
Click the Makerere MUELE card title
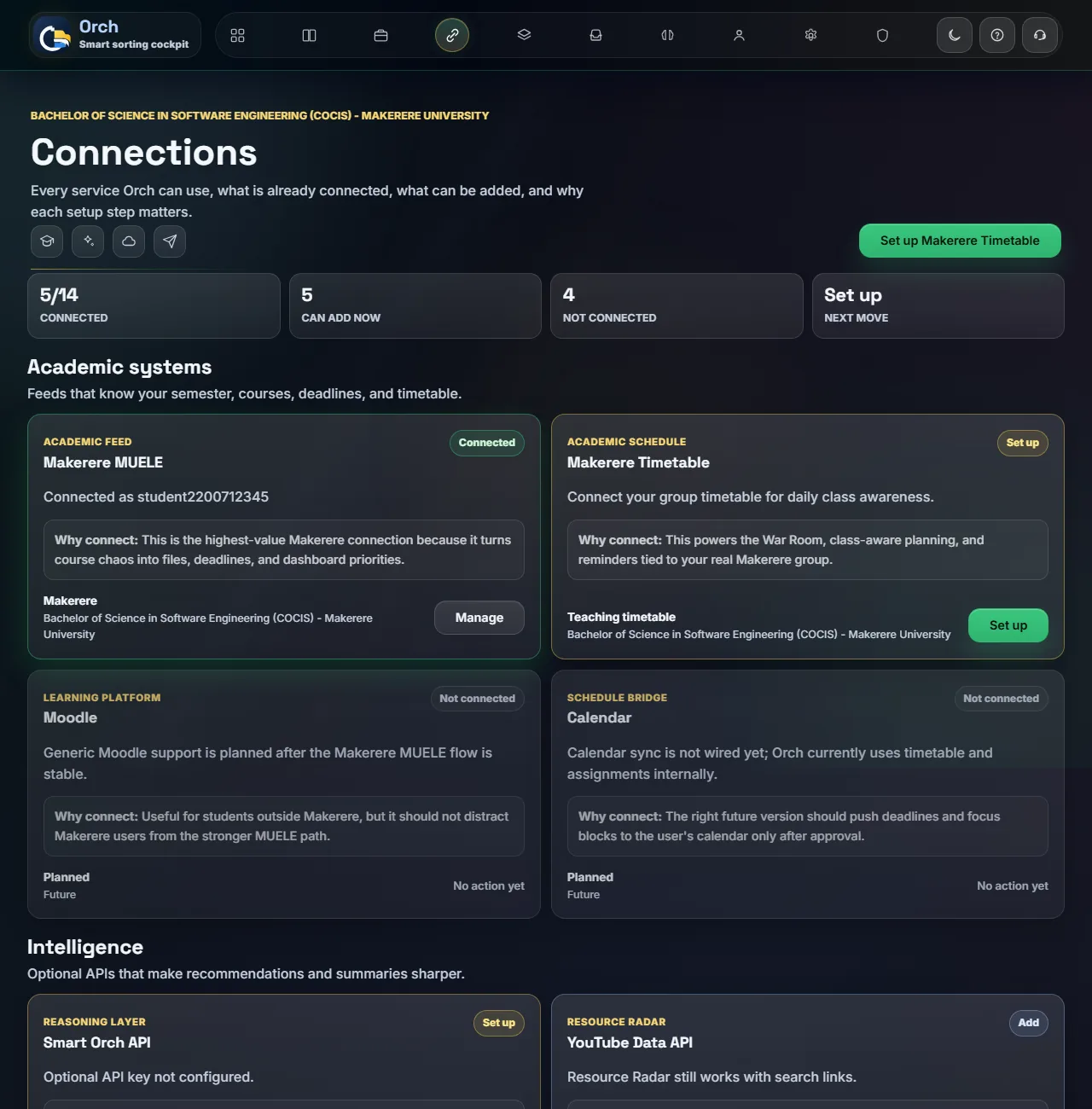coord(103,462)
